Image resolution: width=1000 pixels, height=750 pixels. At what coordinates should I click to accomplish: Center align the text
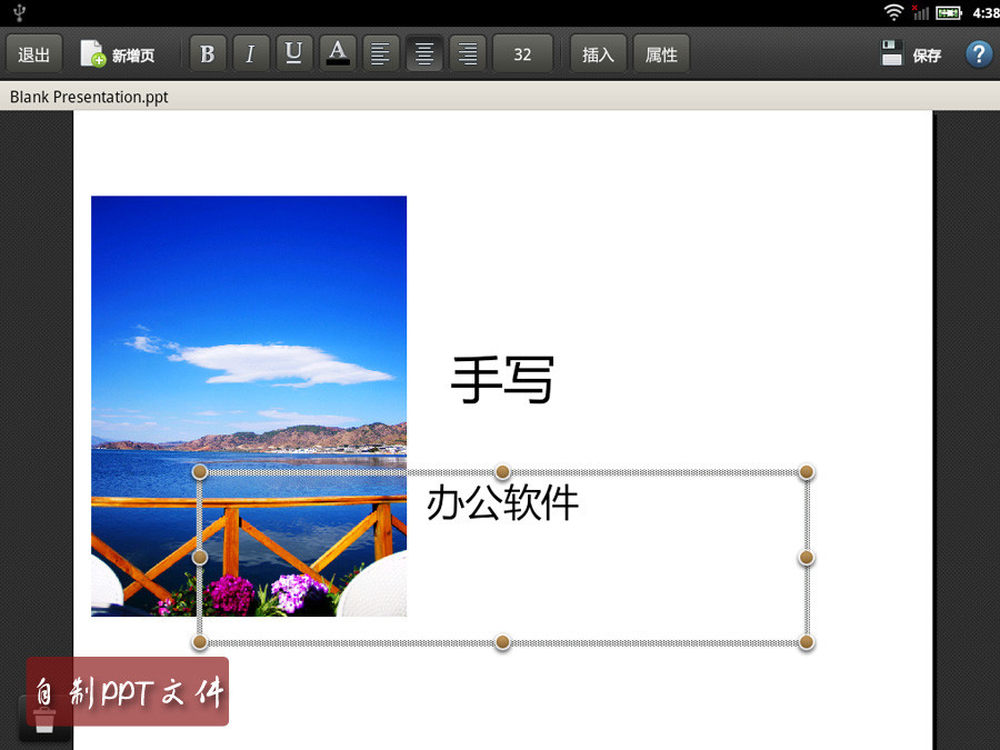click(x=424, y=54)
